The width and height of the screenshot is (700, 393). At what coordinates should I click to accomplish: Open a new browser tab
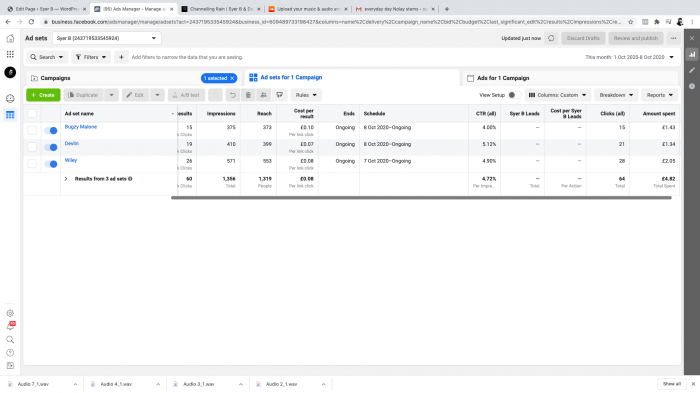click(447, 9)
